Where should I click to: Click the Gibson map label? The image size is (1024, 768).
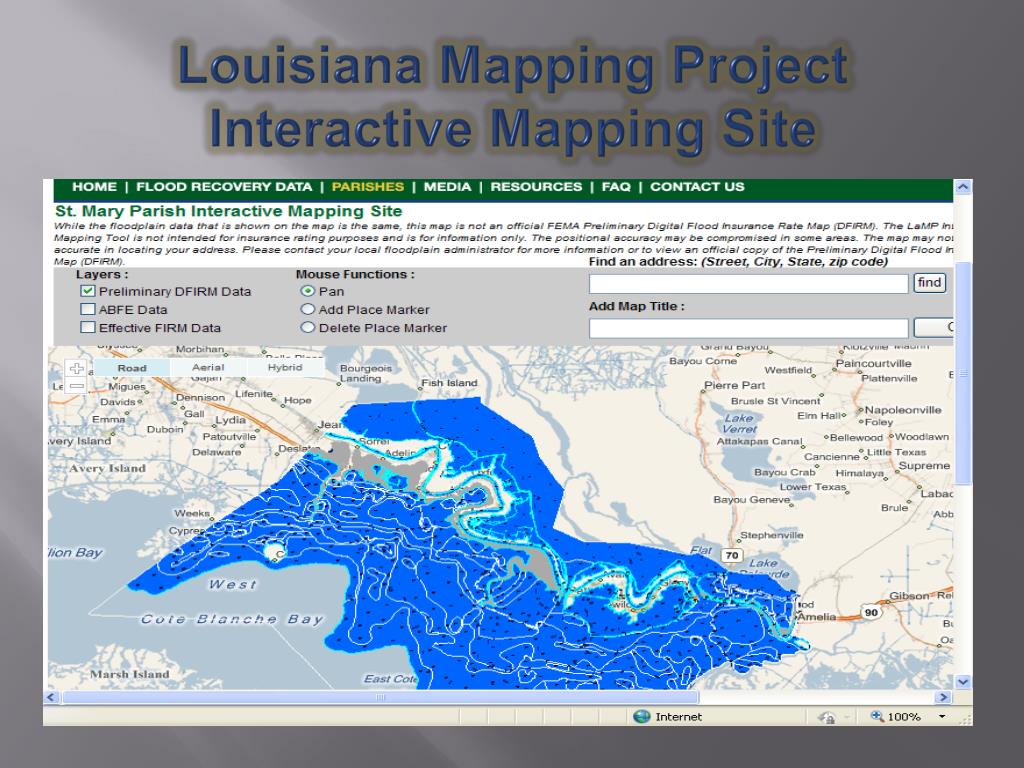click(x=909, y=596)
